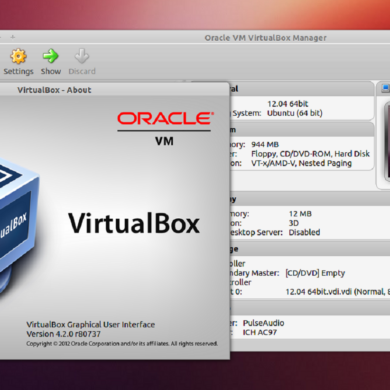Click the 3D acceleration value
The image size is (390, 390).
(294, 223)
